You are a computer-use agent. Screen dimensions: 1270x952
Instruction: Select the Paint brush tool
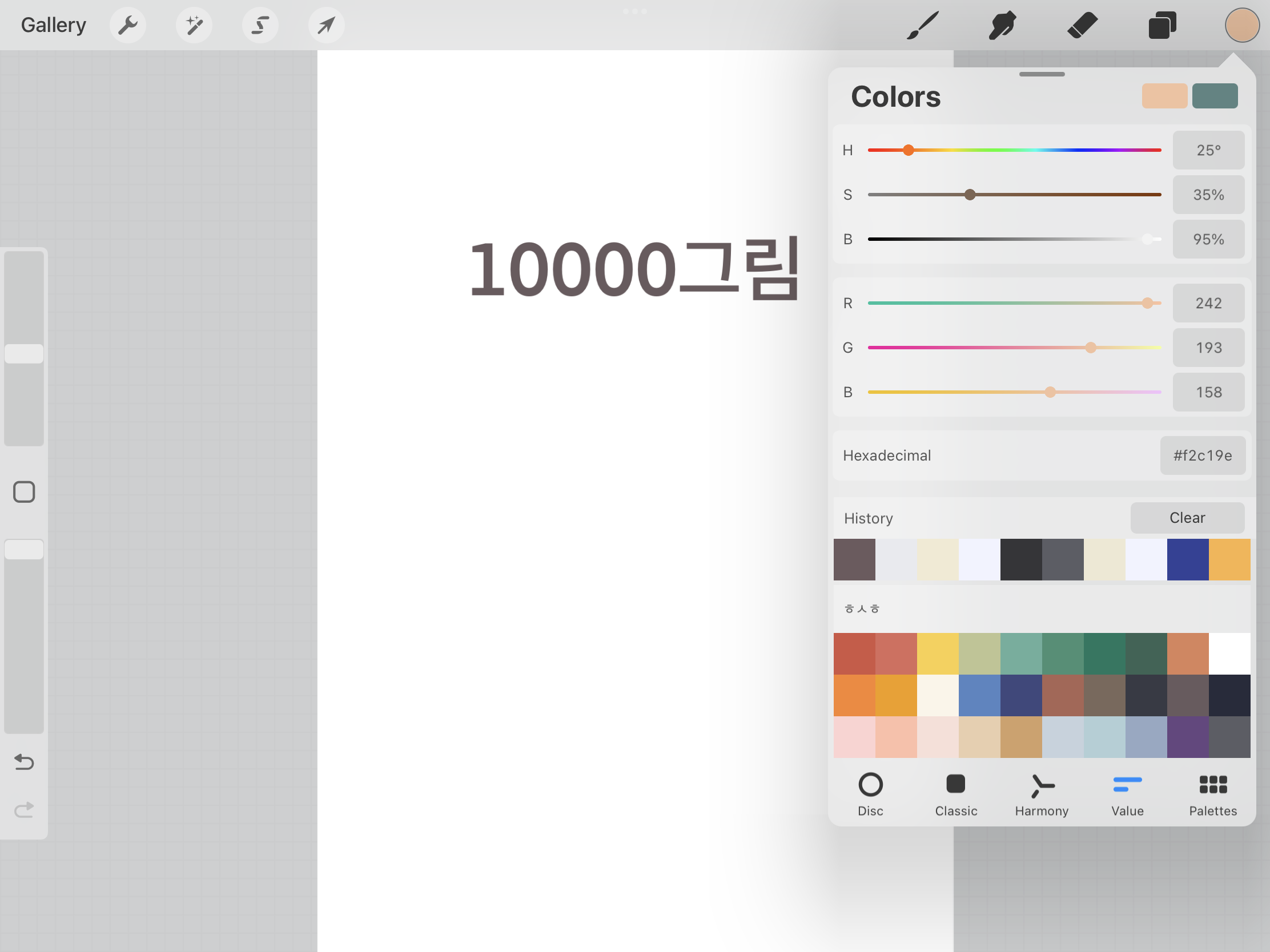[923, 25]
